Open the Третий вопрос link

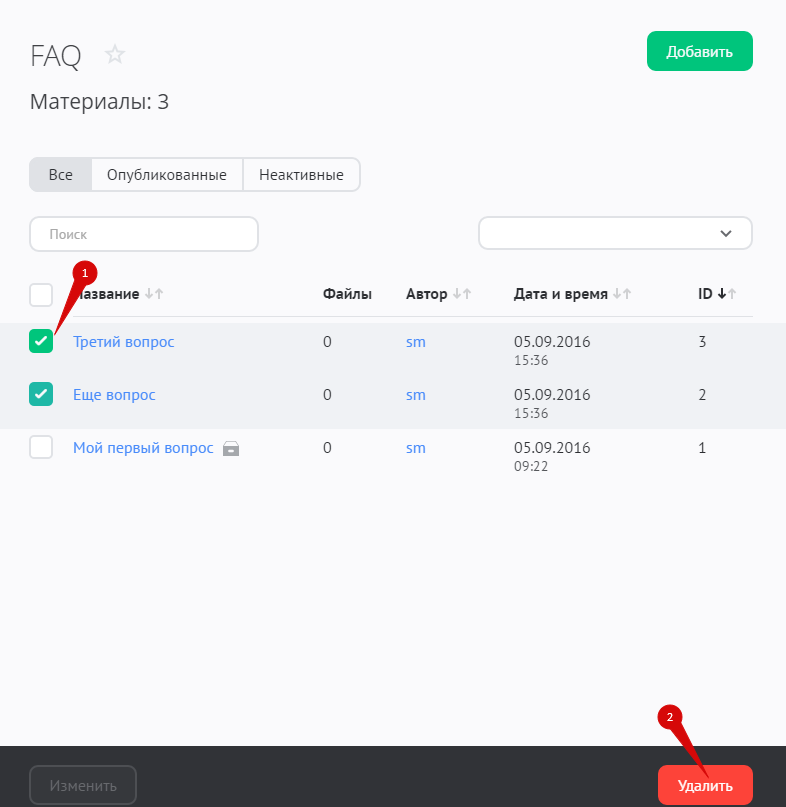pos(124,342)
